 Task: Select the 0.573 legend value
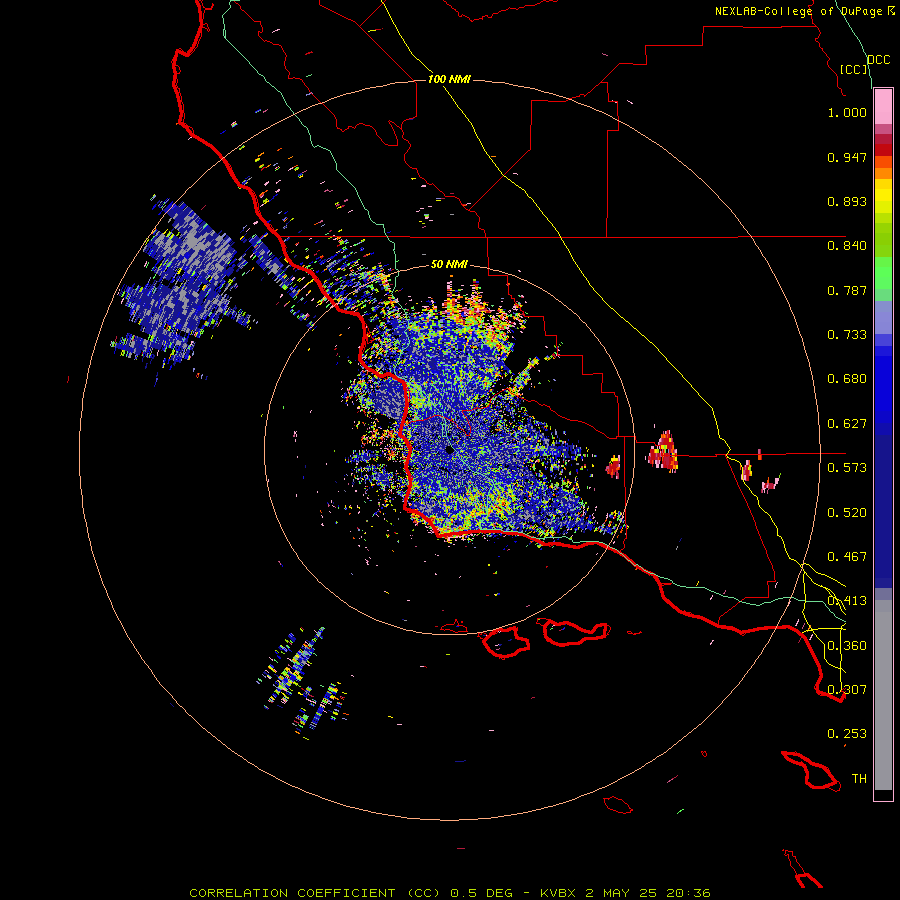pos(847,468)
